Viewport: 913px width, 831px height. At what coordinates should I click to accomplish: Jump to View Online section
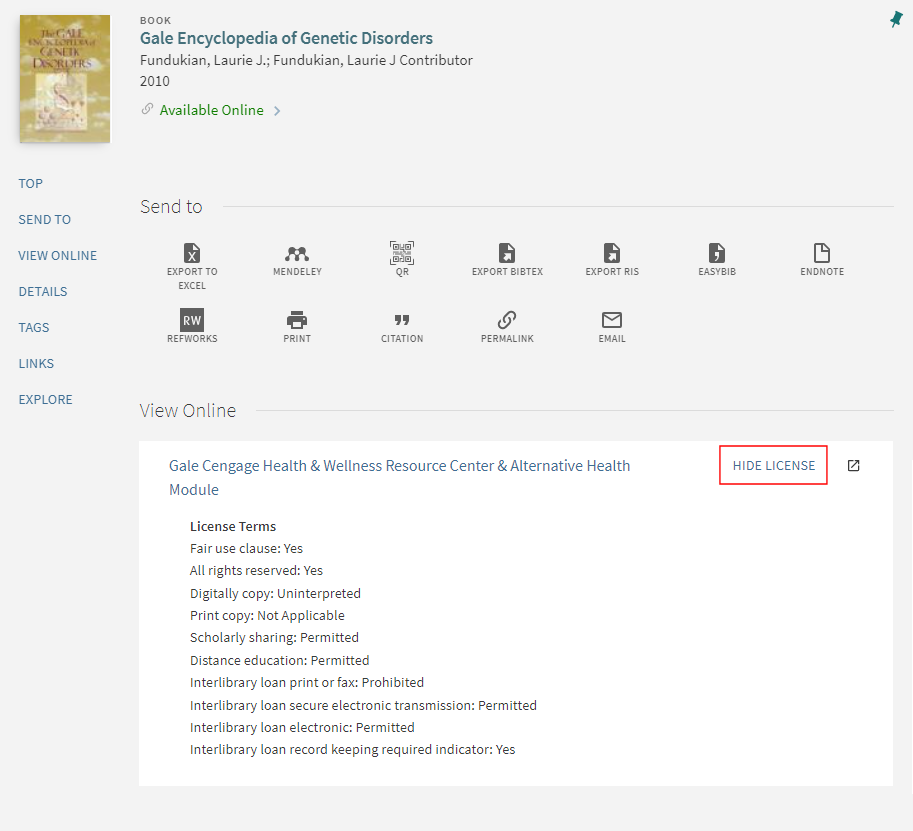point(58,256)
